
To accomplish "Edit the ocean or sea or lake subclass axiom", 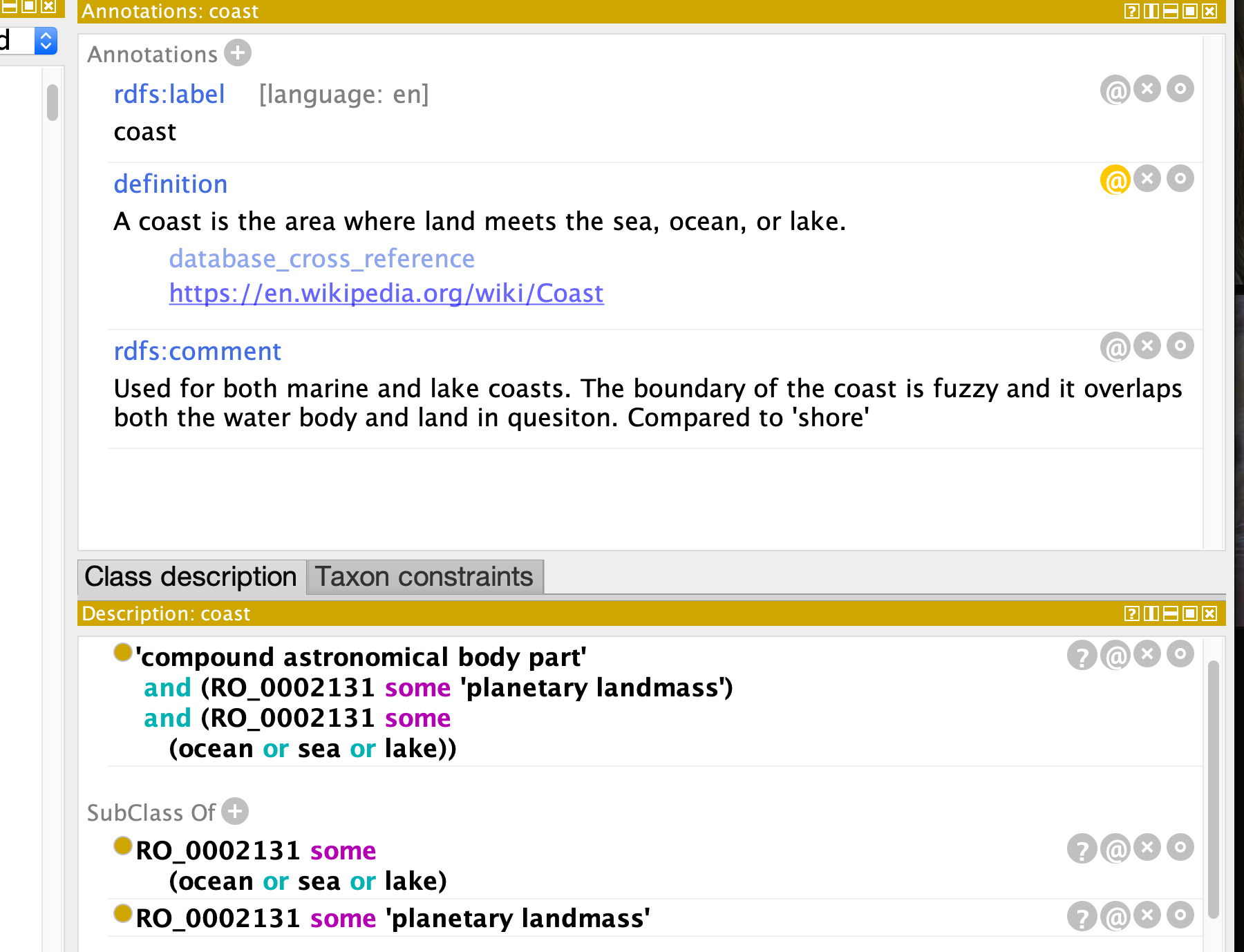I will coord(1180,847).
